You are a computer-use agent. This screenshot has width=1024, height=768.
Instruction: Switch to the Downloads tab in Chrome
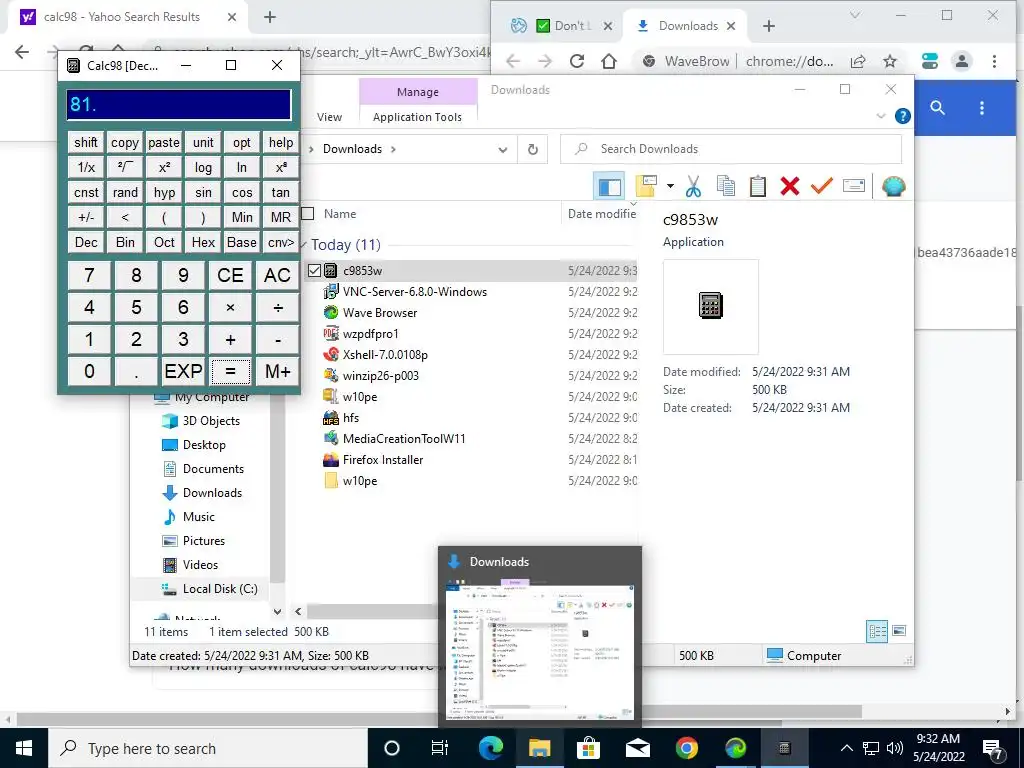[x=687, y=26]
